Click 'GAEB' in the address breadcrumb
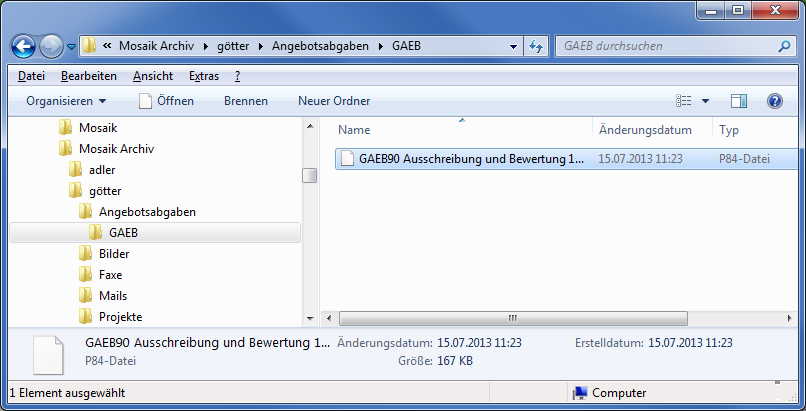Image resolution: width=806 pixels, height=411 pixels. coord(406,46)
